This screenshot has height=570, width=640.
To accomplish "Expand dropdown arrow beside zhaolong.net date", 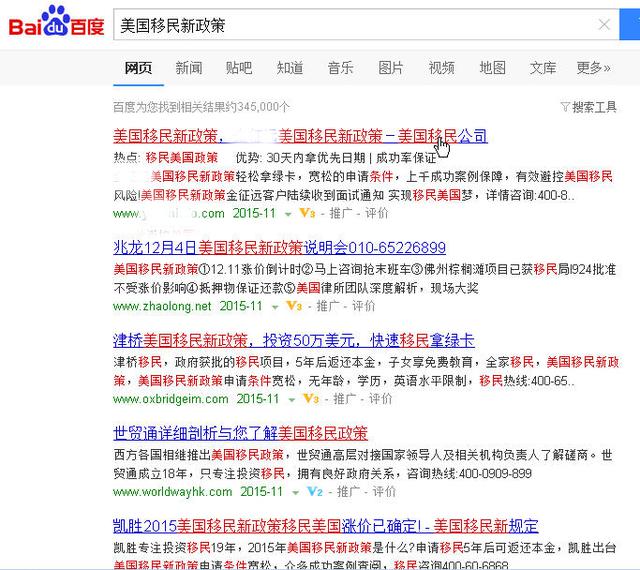I will (275, 307).
